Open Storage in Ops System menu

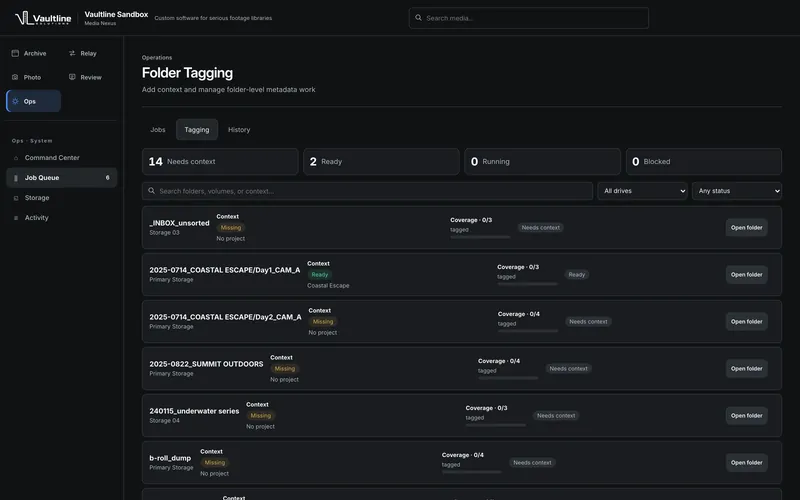pyautogui.click(x=62, y=197)
